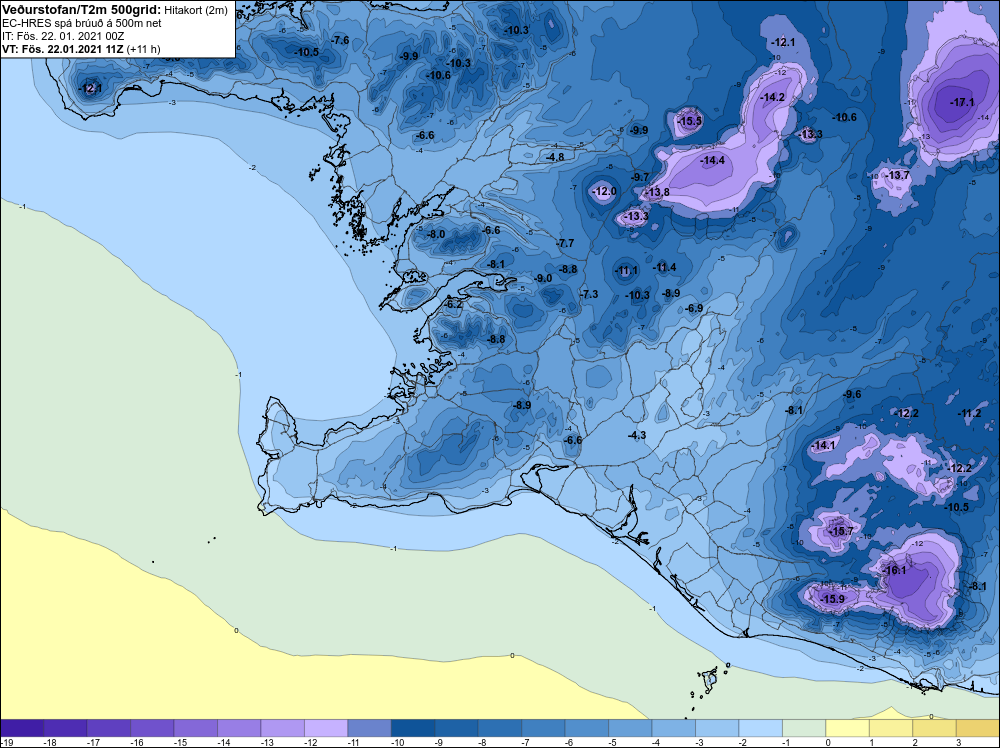This screenshot has width=1000, height=748.
Task: Click the -13.7 temperature label
Action: (898, 175)
